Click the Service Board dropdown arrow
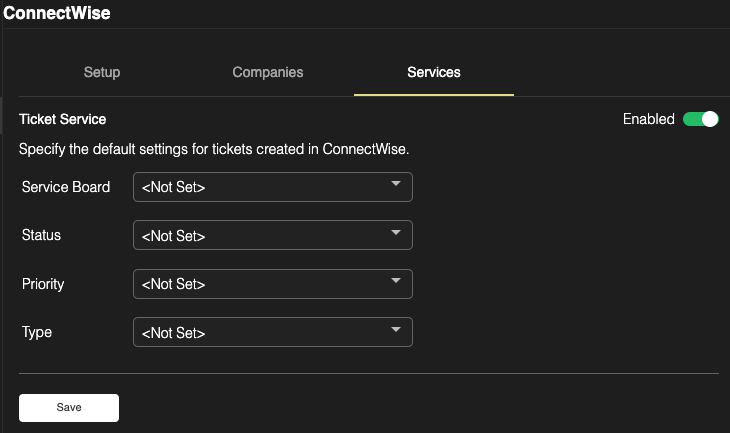730x433 pixels. [396, 185]
